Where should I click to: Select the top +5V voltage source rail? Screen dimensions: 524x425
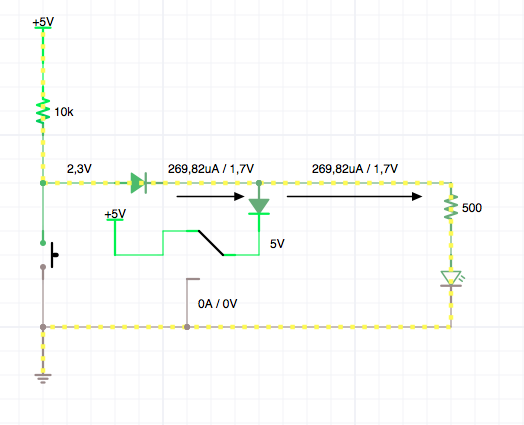click(x=43, y=23)
